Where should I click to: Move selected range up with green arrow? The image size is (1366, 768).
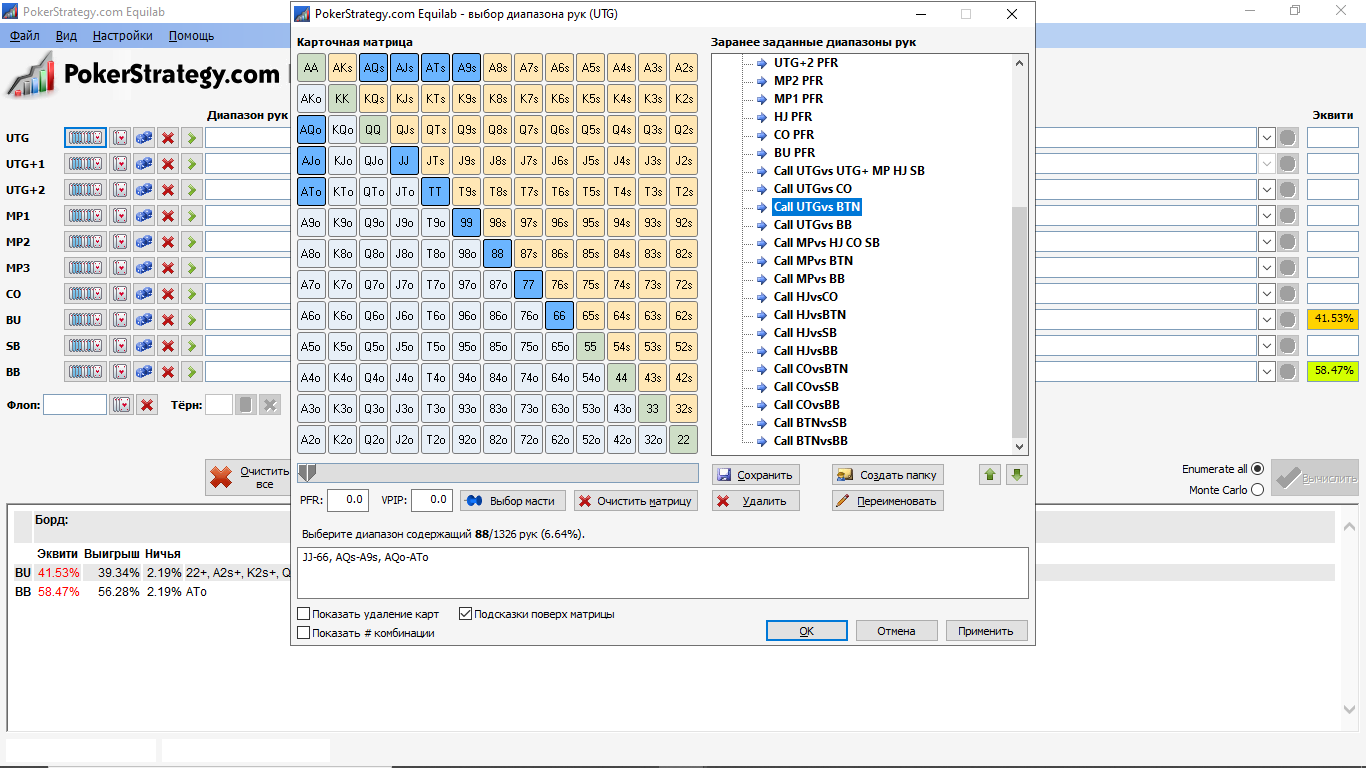click(x=990, y=474)
